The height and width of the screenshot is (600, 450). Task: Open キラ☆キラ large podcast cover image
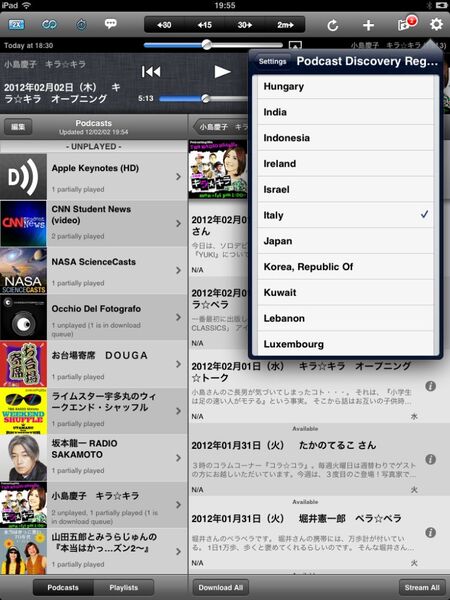point(218,169)
